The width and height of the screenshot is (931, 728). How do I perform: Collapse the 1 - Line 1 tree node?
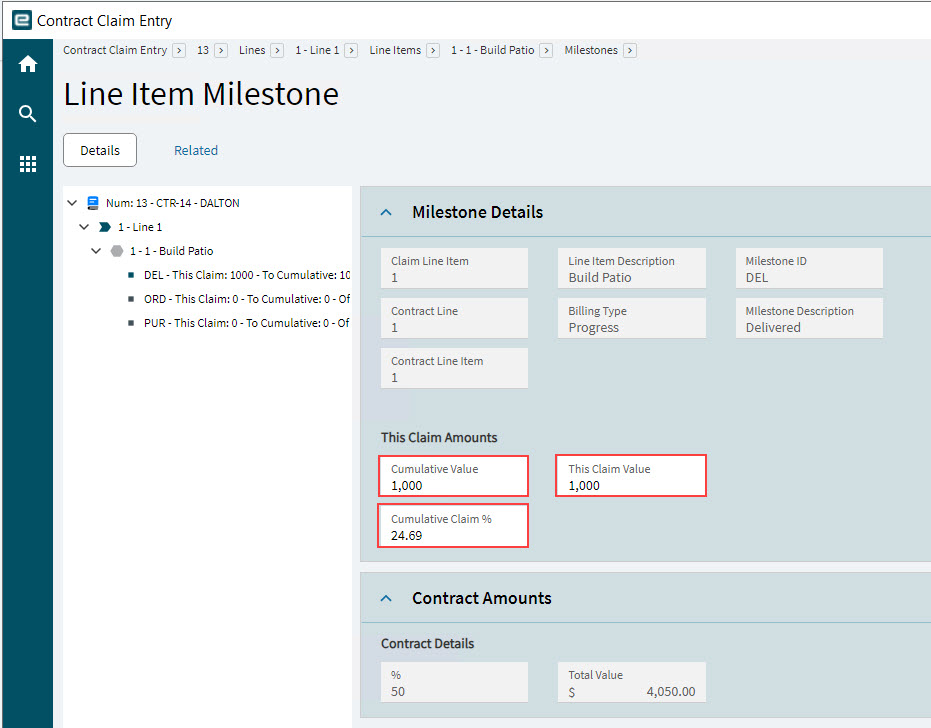click(x=84, y=227)
